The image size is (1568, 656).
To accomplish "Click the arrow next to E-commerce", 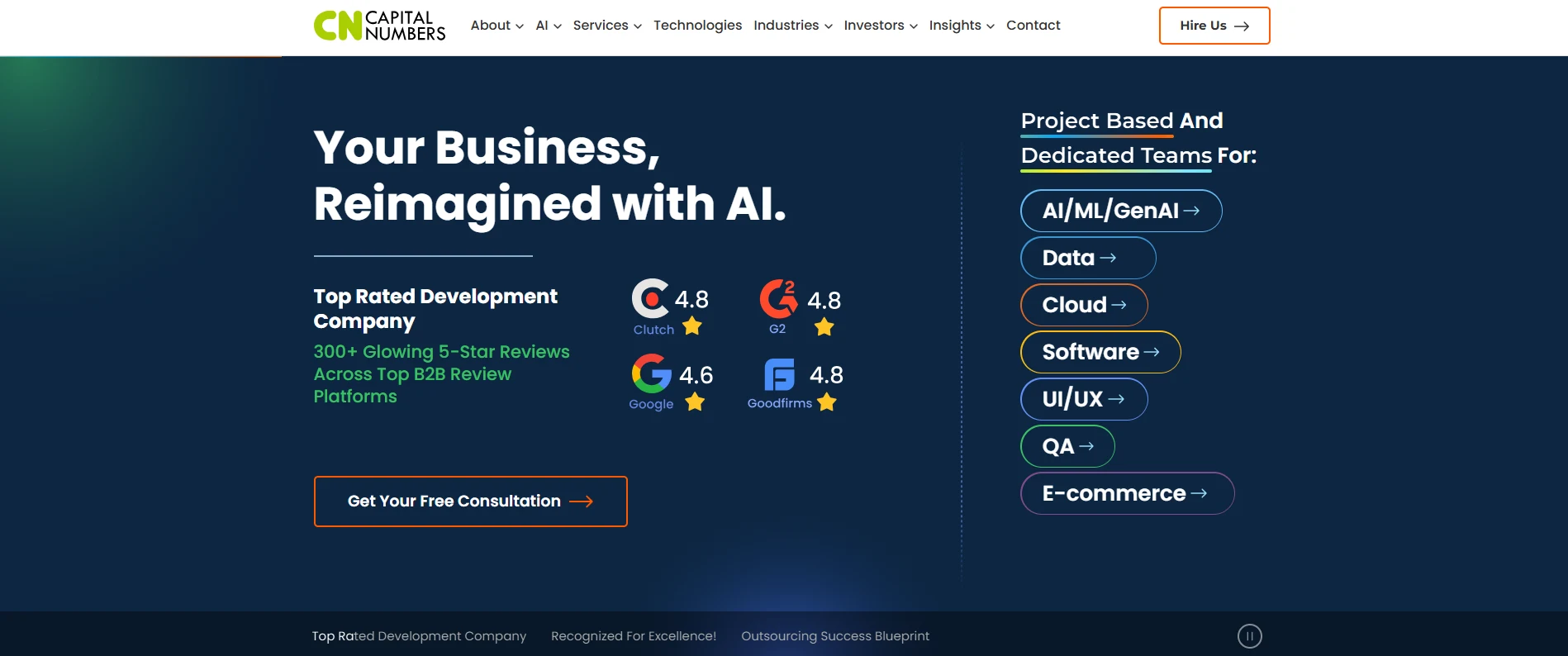I will [1199, 493].
